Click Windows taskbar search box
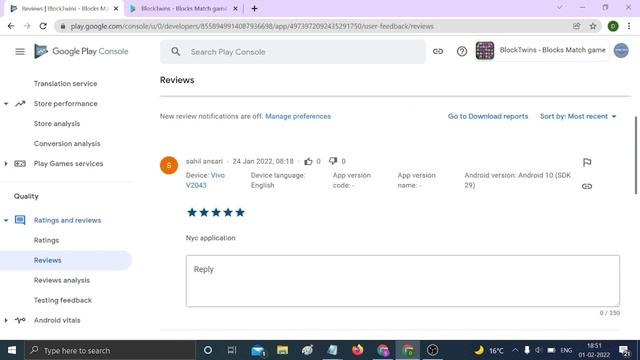Image resolution: width=640 pixels, height=360 pixels. (x=110, y=350)
